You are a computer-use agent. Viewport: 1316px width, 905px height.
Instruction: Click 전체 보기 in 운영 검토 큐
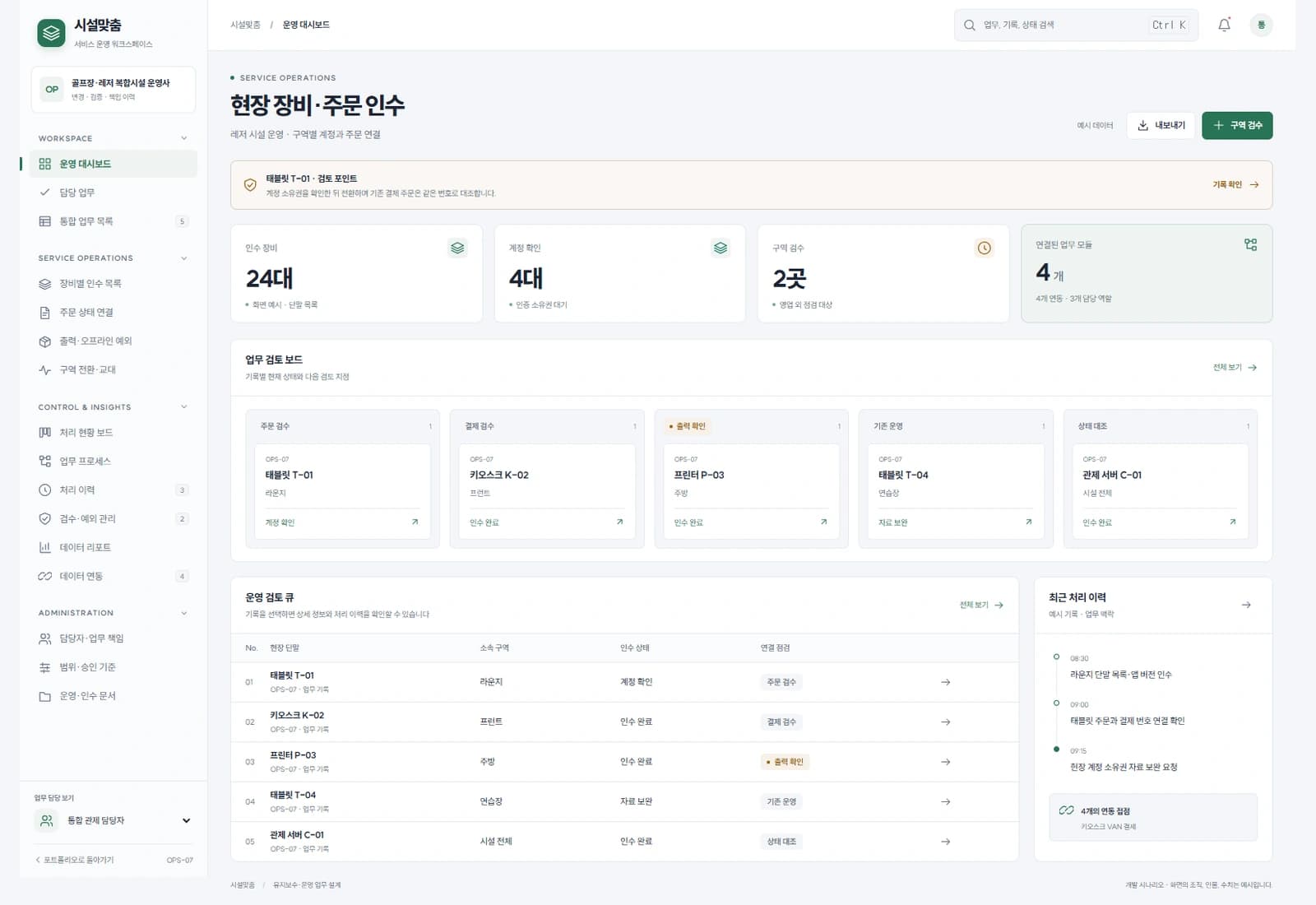click(981, 605)
